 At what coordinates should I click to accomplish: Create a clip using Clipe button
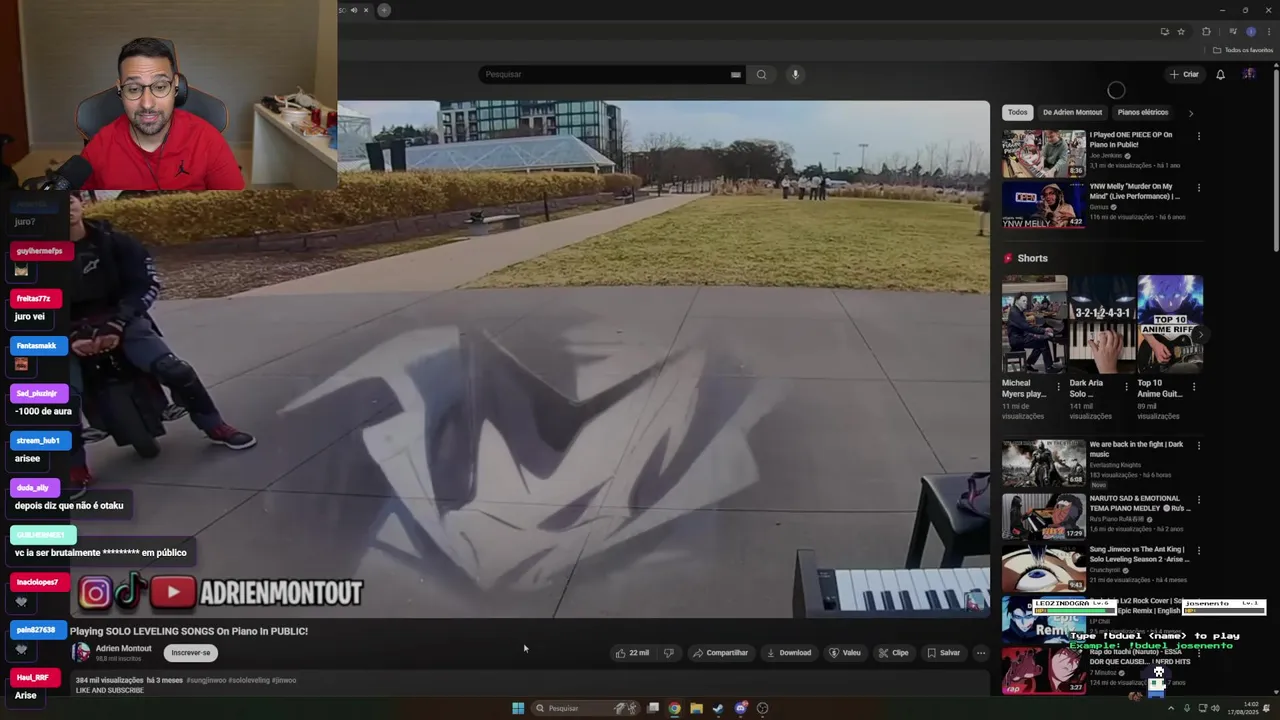click(x=894, y=653)
